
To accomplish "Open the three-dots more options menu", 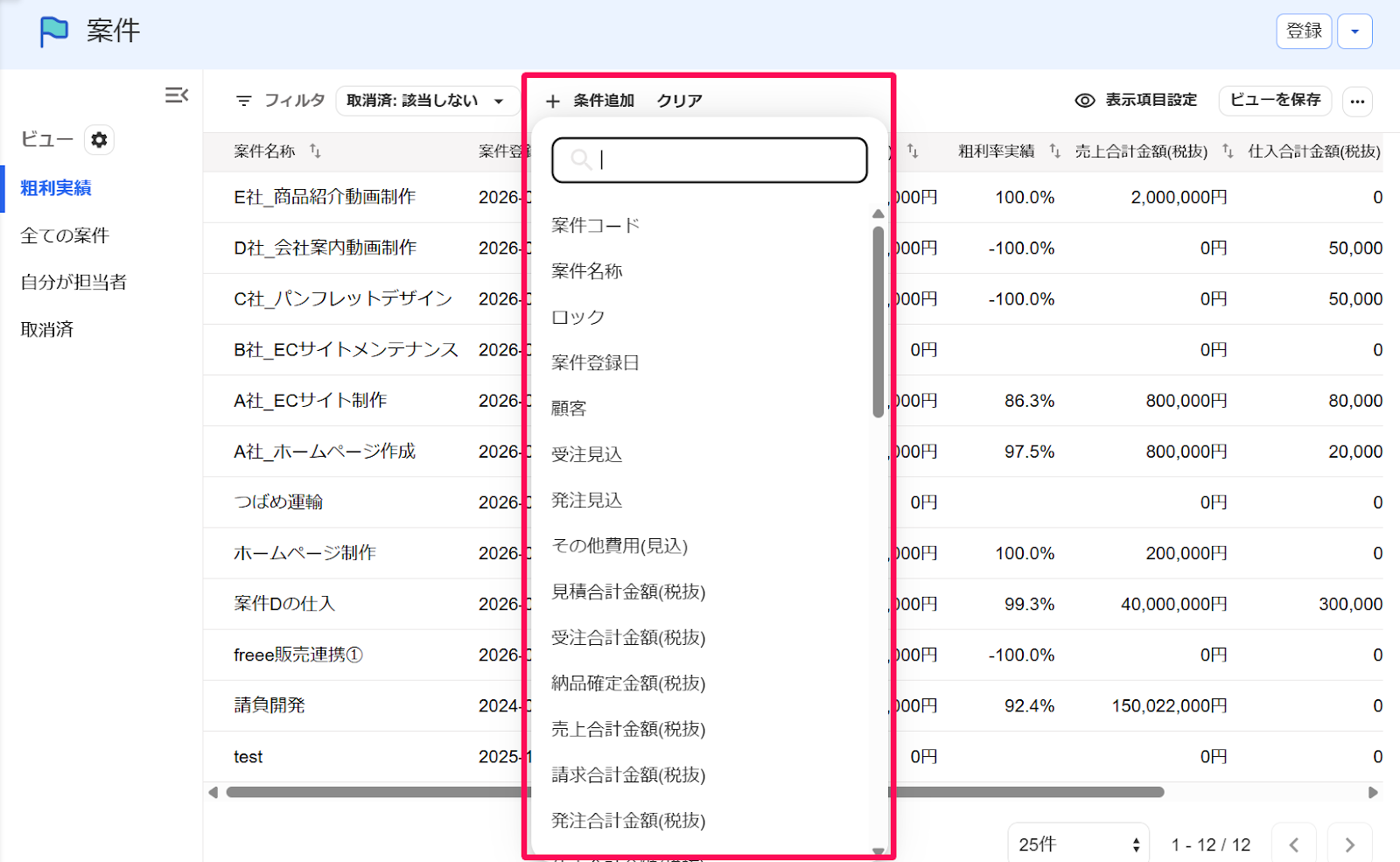I will coord(1357,102).
